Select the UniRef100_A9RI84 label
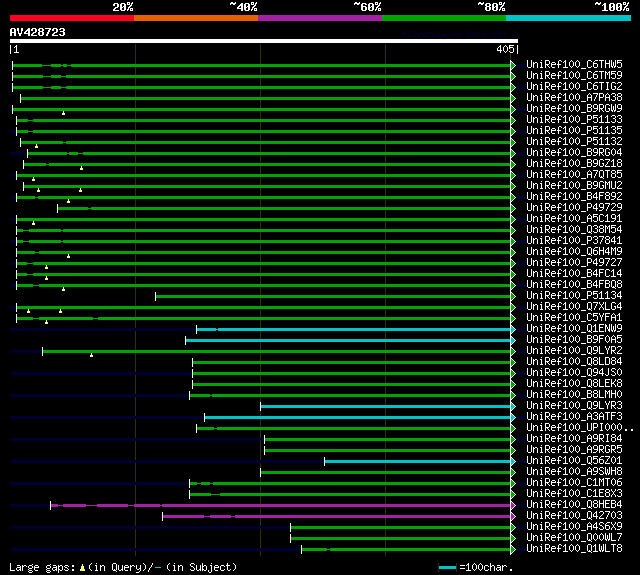 click(574, 439)
